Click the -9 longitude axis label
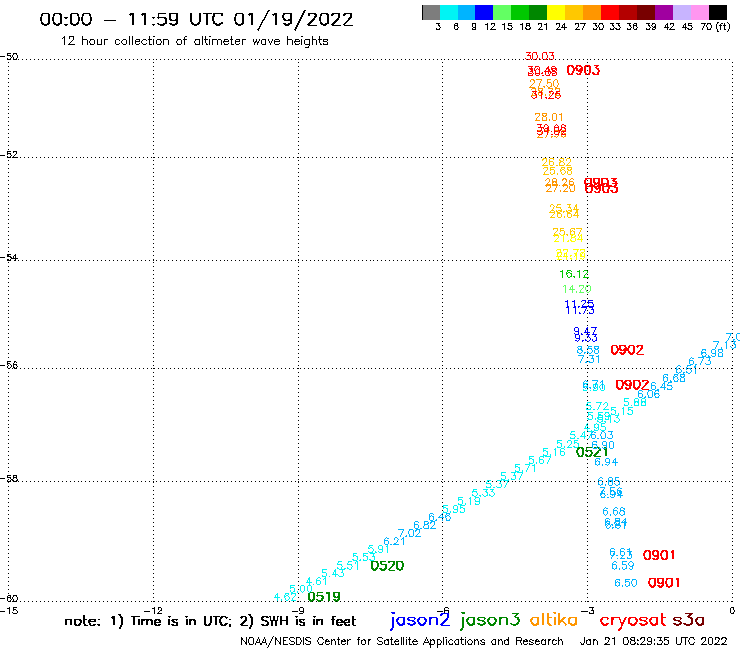This screenshot has width=740, height=650. pyautogui.click(x=298, y=611)
